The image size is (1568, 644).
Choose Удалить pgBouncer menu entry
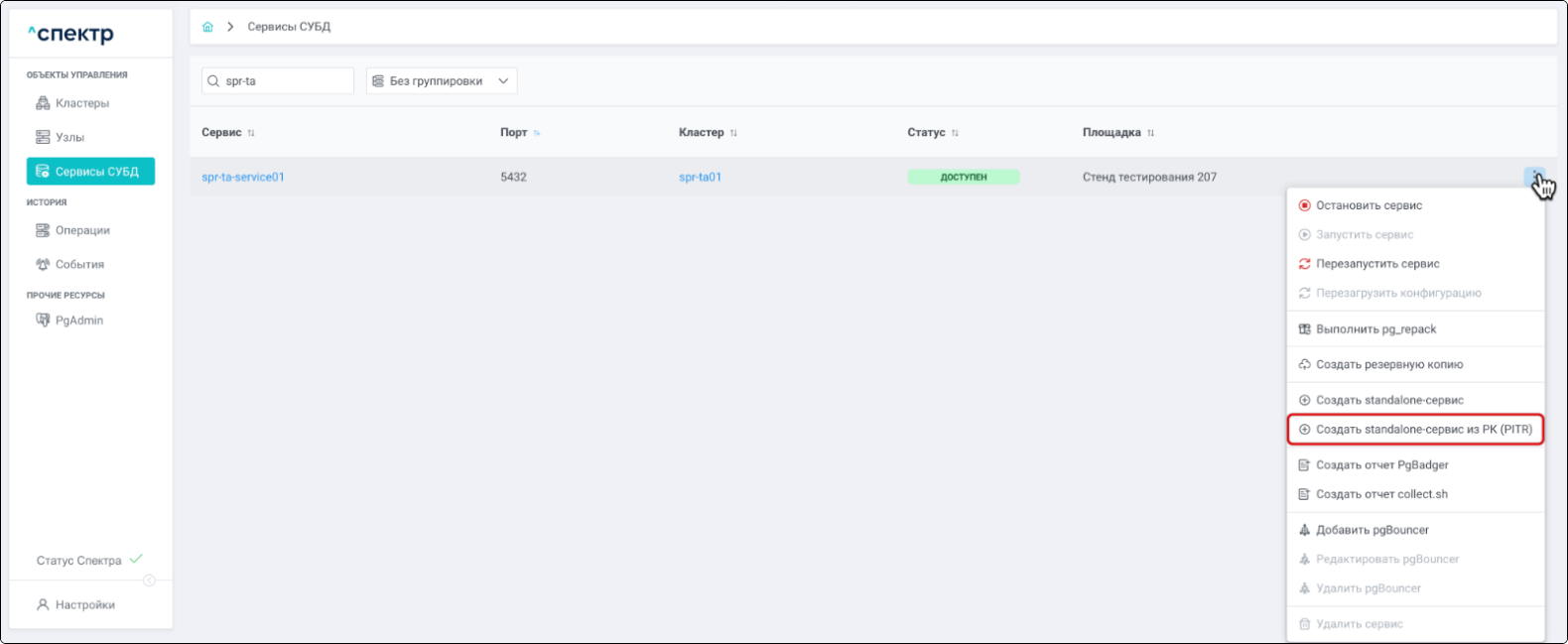[1415, 588]
